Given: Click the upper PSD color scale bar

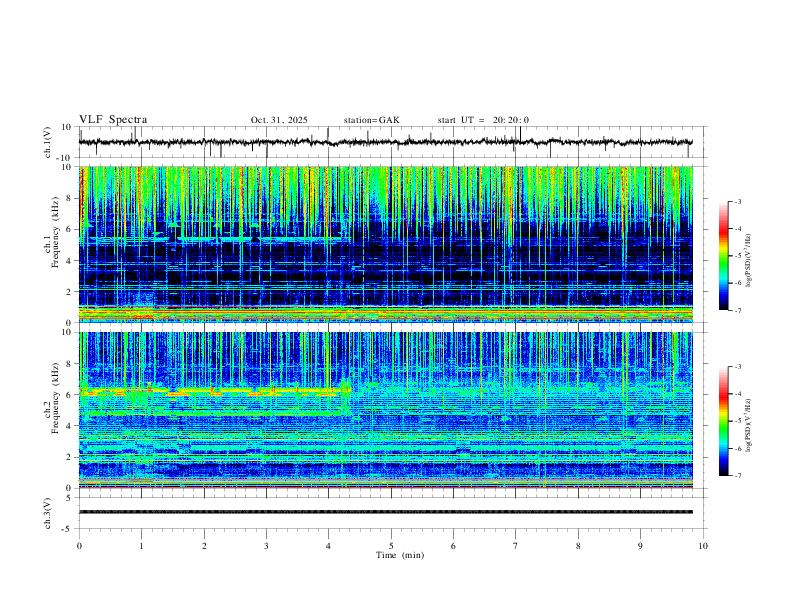Looking at the screenshot, I should click(x=724, y=256).
